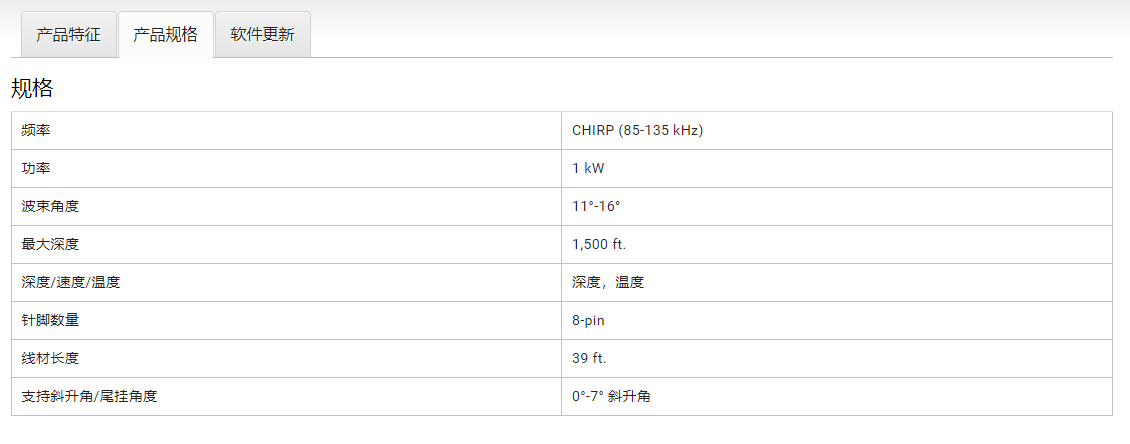Select the 8-pin value
This screenshot has width=1130, height=444.
coord(588,321)
